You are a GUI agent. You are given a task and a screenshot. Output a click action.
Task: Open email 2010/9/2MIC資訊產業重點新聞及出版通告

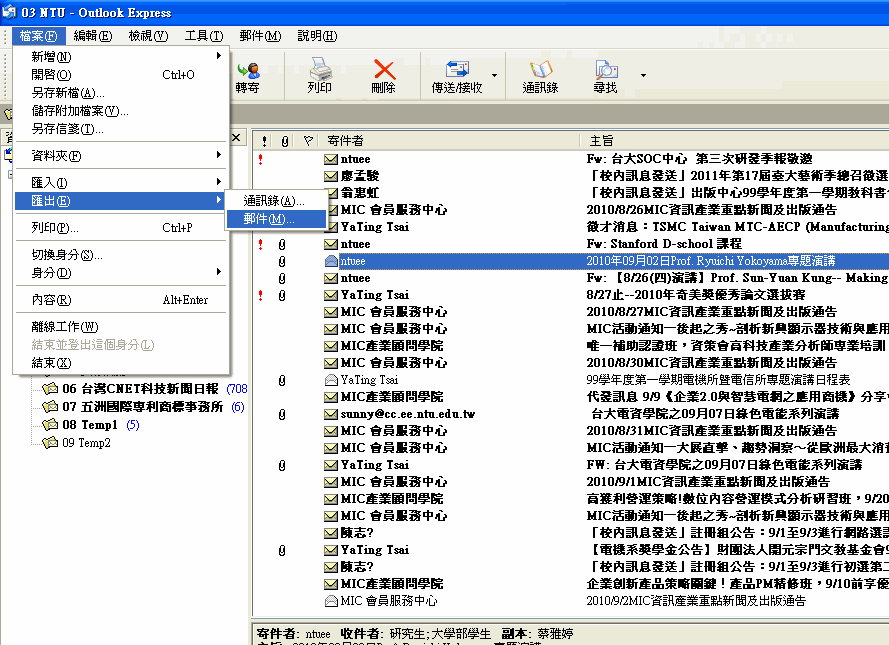click(x=696, y=601)
